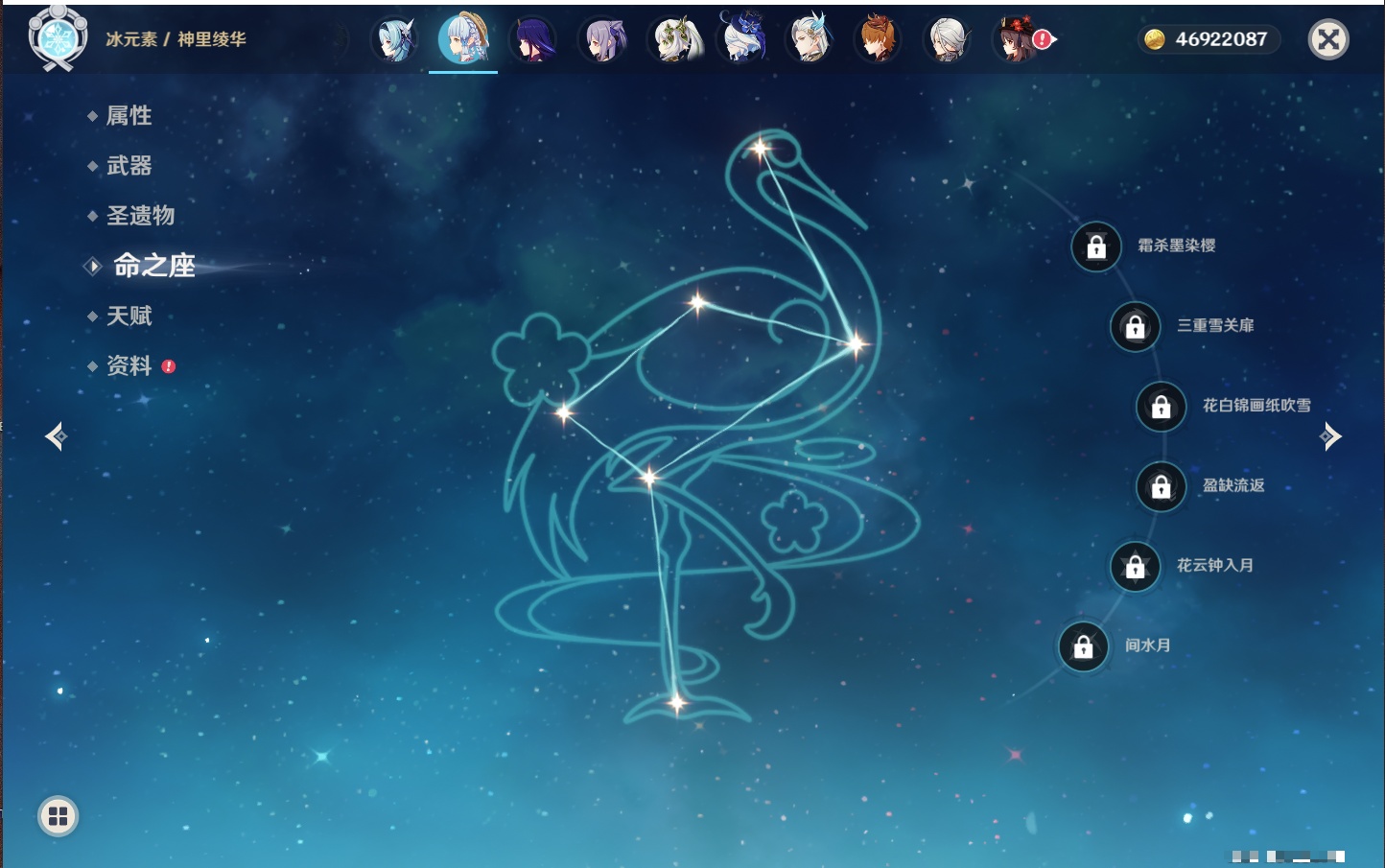
Task: Open the grid menu button at bottom left
Action: pos(59,816)
